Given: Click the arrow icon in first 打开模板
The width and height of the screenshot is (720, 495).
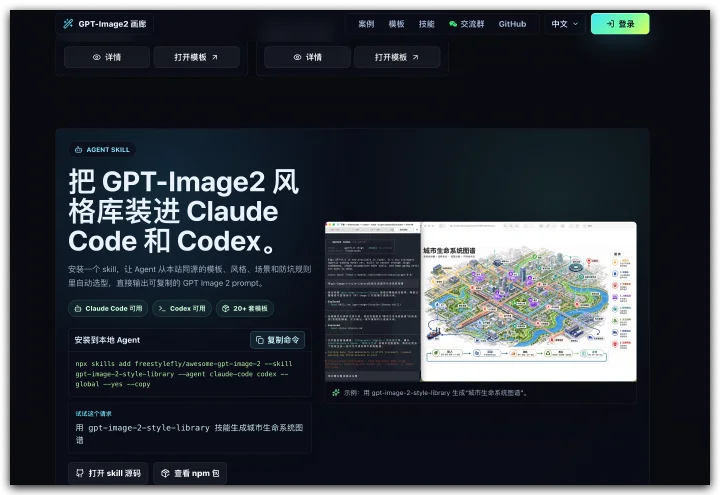Looking at the screenshot, I should click(215, 57).
